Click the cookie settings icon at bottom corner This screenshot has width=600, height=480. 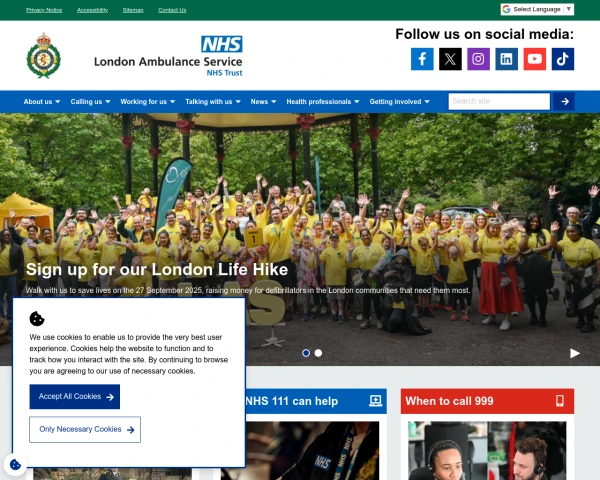pyautogui.click(x=15, y=465)
